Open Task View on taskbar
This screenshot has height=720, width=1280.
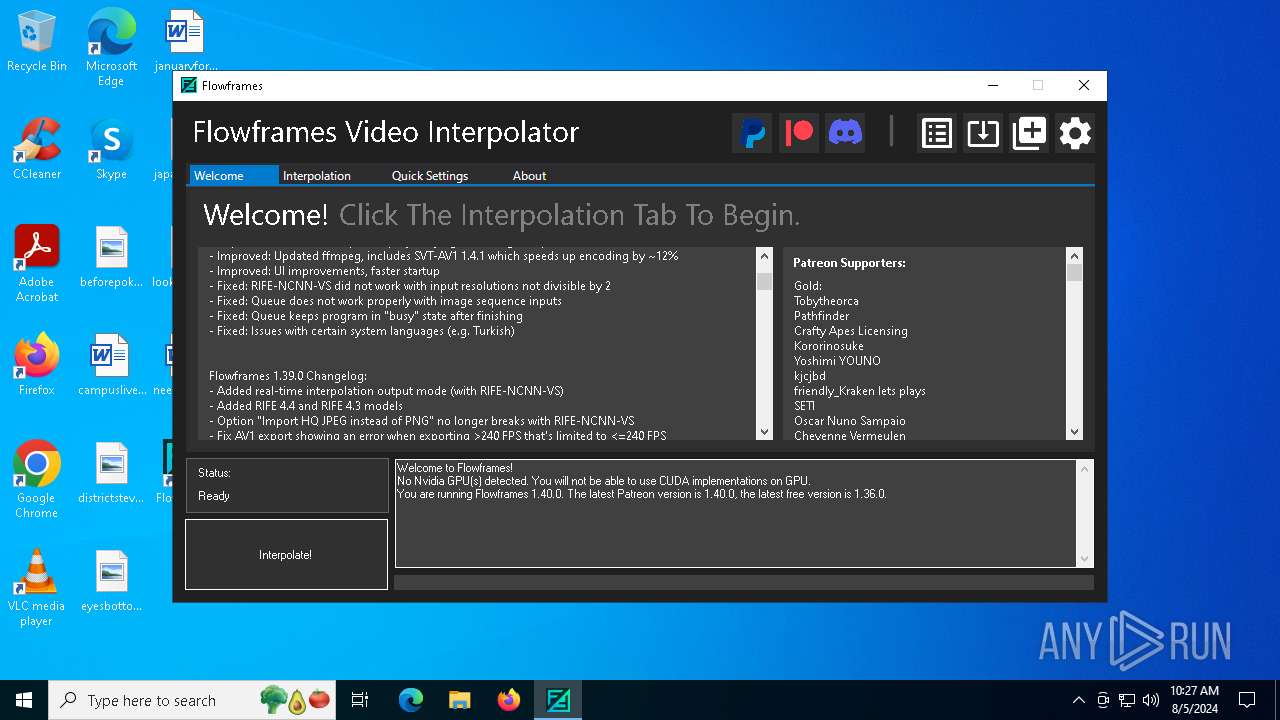360,700
